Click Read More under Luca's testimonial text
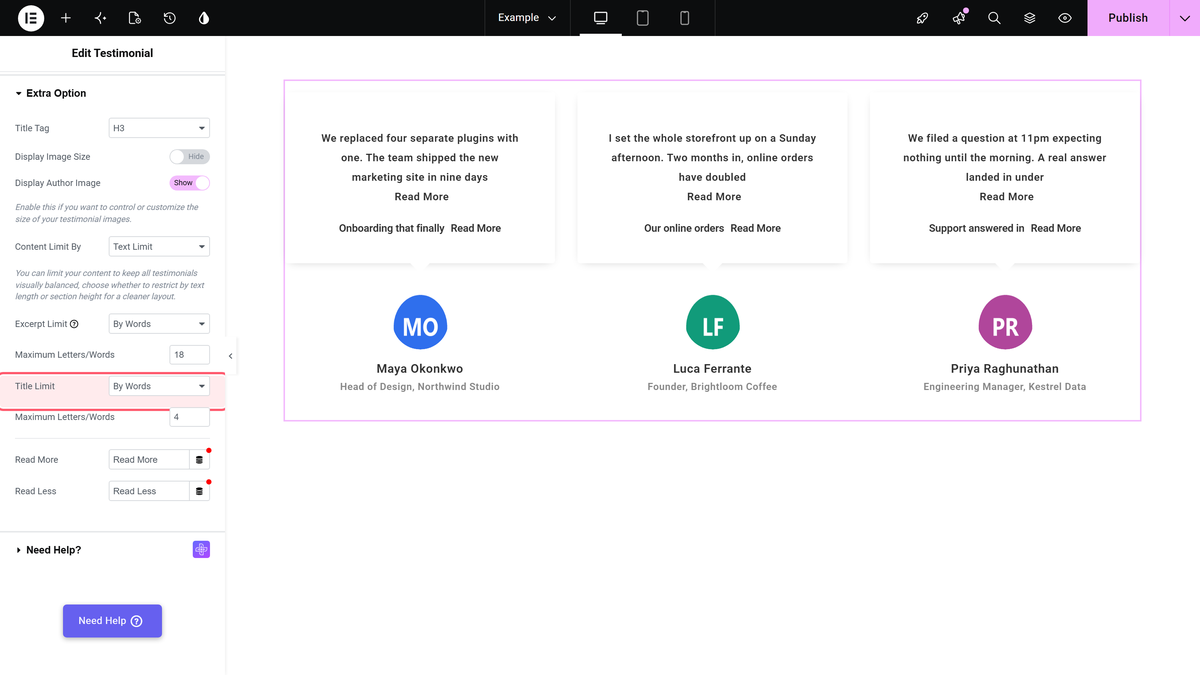Screen dimensions: 1200x675 coord(714,197)
